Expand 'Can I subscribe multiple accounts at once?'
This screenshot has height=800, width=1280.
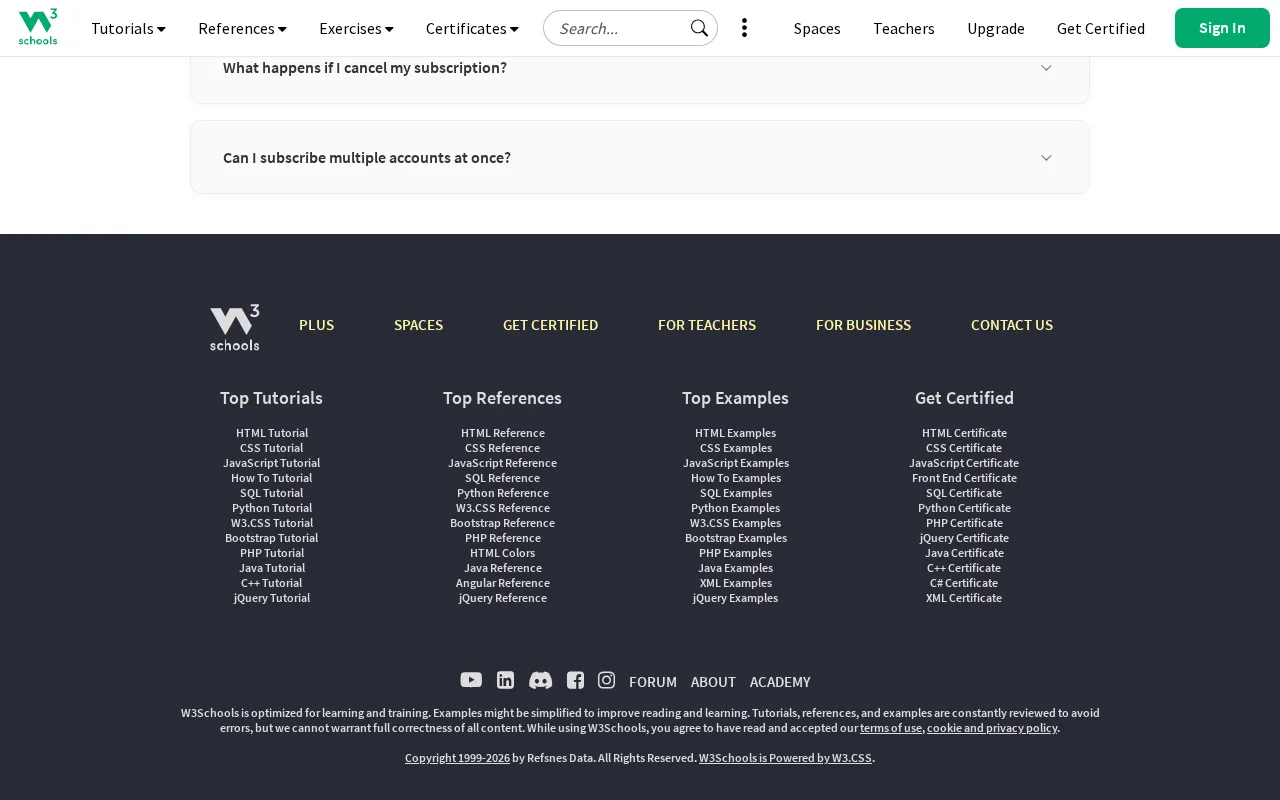pos(640,157)
